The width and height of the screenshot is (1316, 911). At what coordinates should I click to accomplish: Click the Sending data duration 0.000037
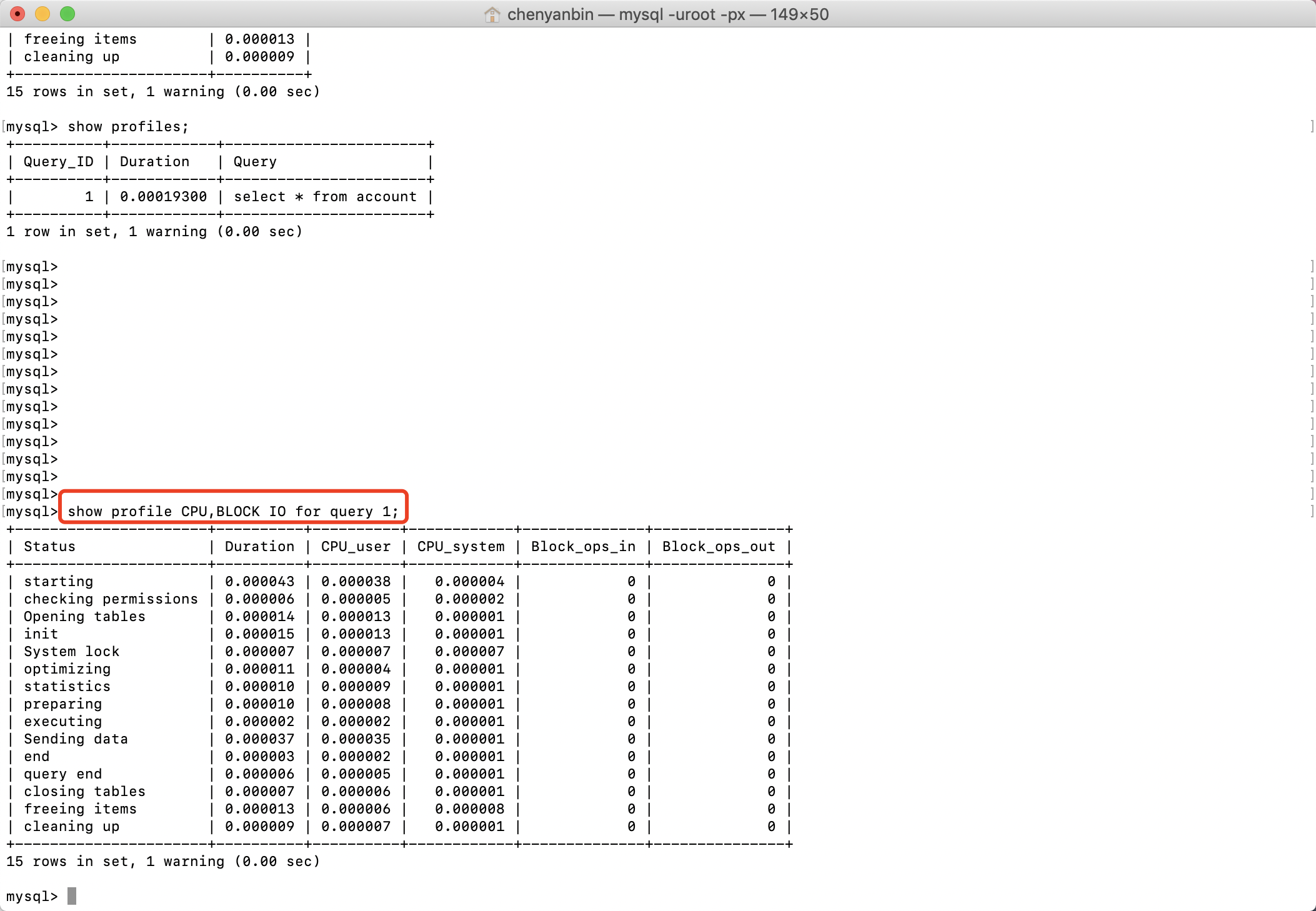coord(259,739)
